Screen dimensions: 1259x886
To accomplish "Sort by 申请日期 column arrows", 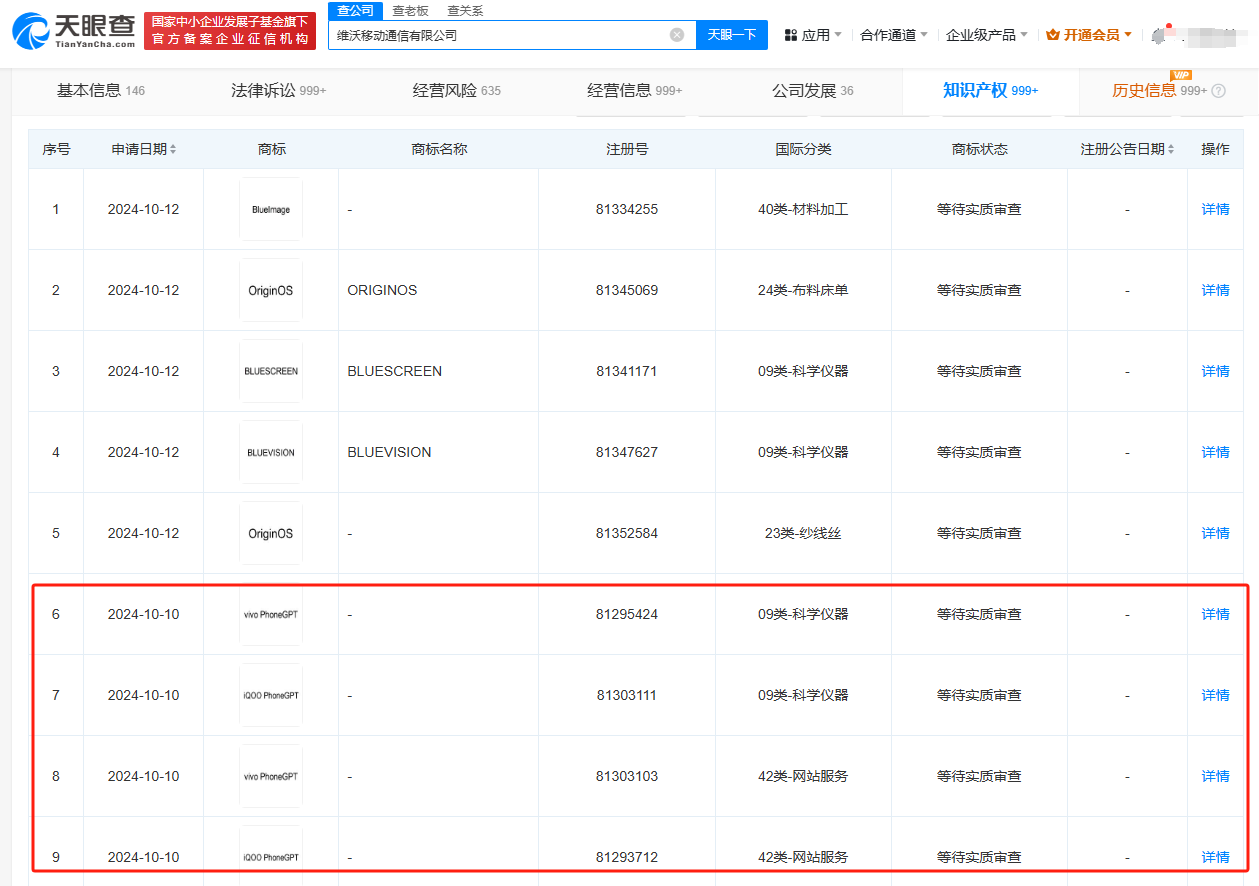I will pos(173,149).
